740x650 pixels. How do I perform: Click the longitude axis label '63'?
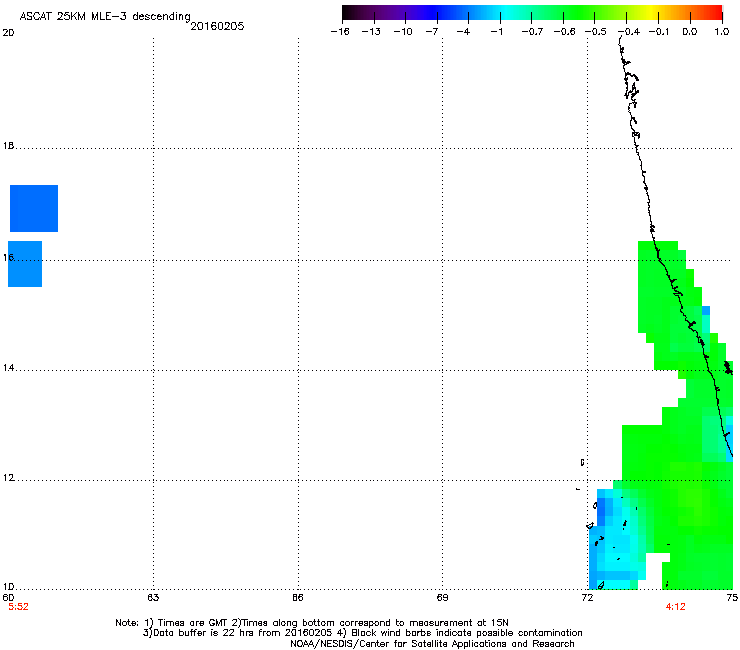pyautogui.click(x=153, y=598)
